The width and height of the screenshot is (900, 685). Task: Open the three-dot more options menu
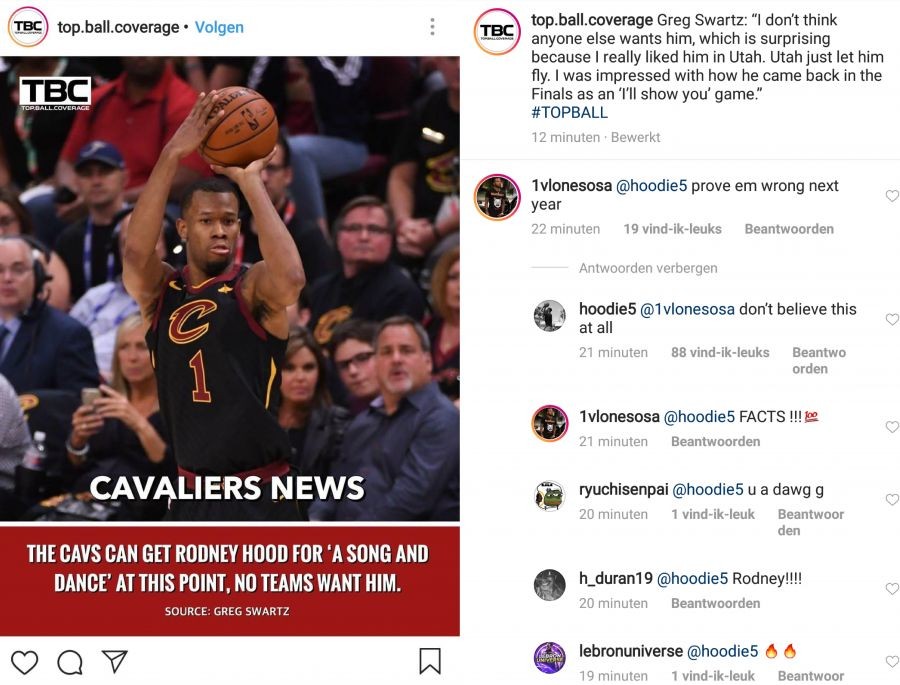point(432,26)
